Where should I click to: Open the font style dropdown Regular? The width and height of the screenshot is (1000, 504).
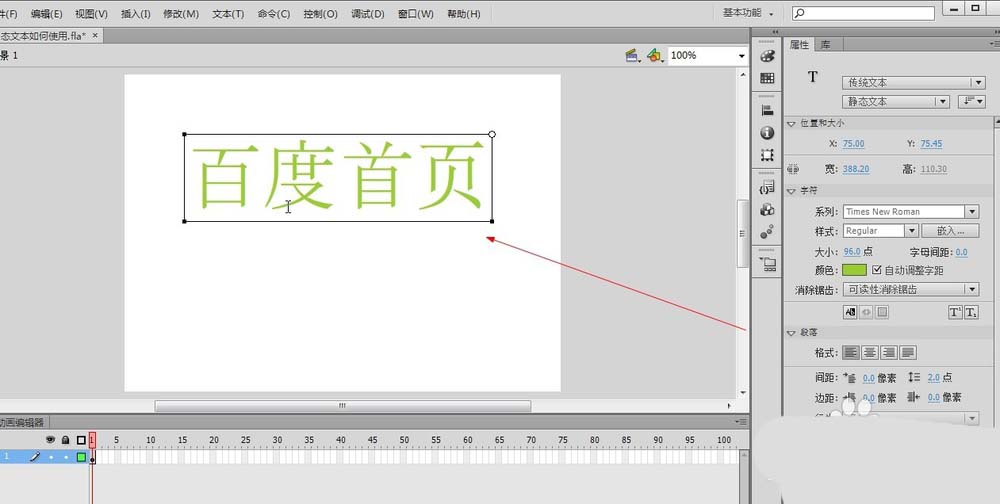click(x=880, y=231)
